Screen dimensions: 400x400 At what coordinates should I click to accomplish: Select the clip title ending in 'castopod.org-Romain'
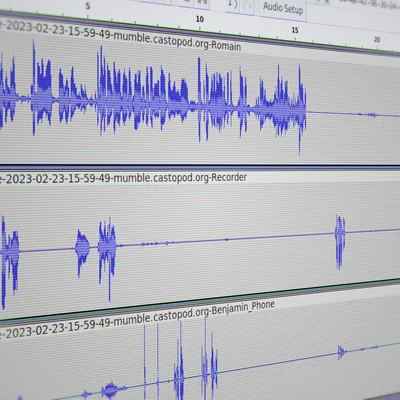tap(120, 36)
